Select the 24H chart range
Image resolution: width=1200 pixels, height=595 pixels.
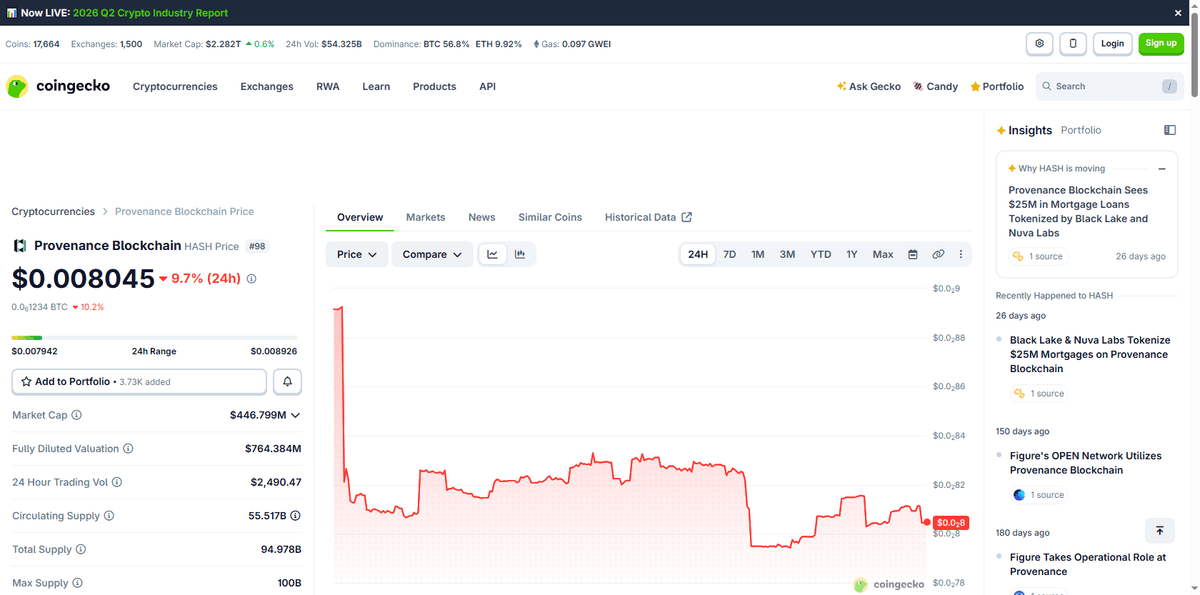[x=698, y=255]
